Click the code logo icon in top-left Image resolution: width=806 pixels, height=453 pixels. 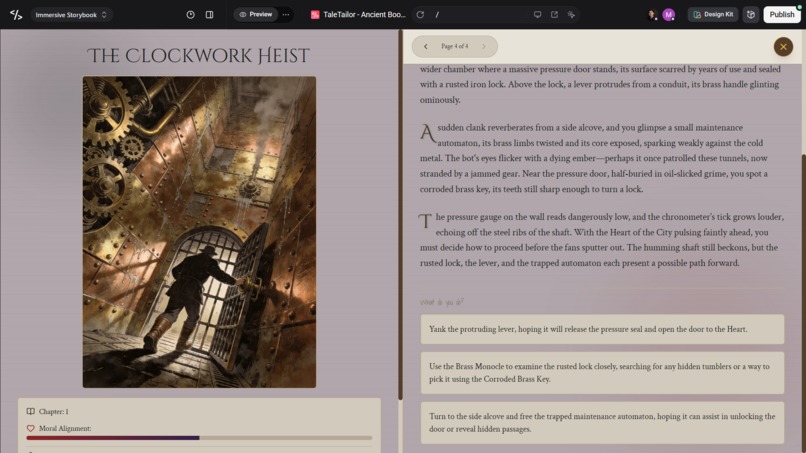pyautogui.click(x=16, y=15)
